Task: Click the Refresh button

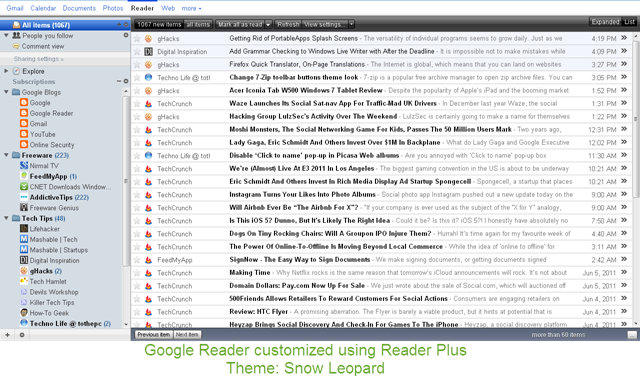Action: (x=288, y=24)
